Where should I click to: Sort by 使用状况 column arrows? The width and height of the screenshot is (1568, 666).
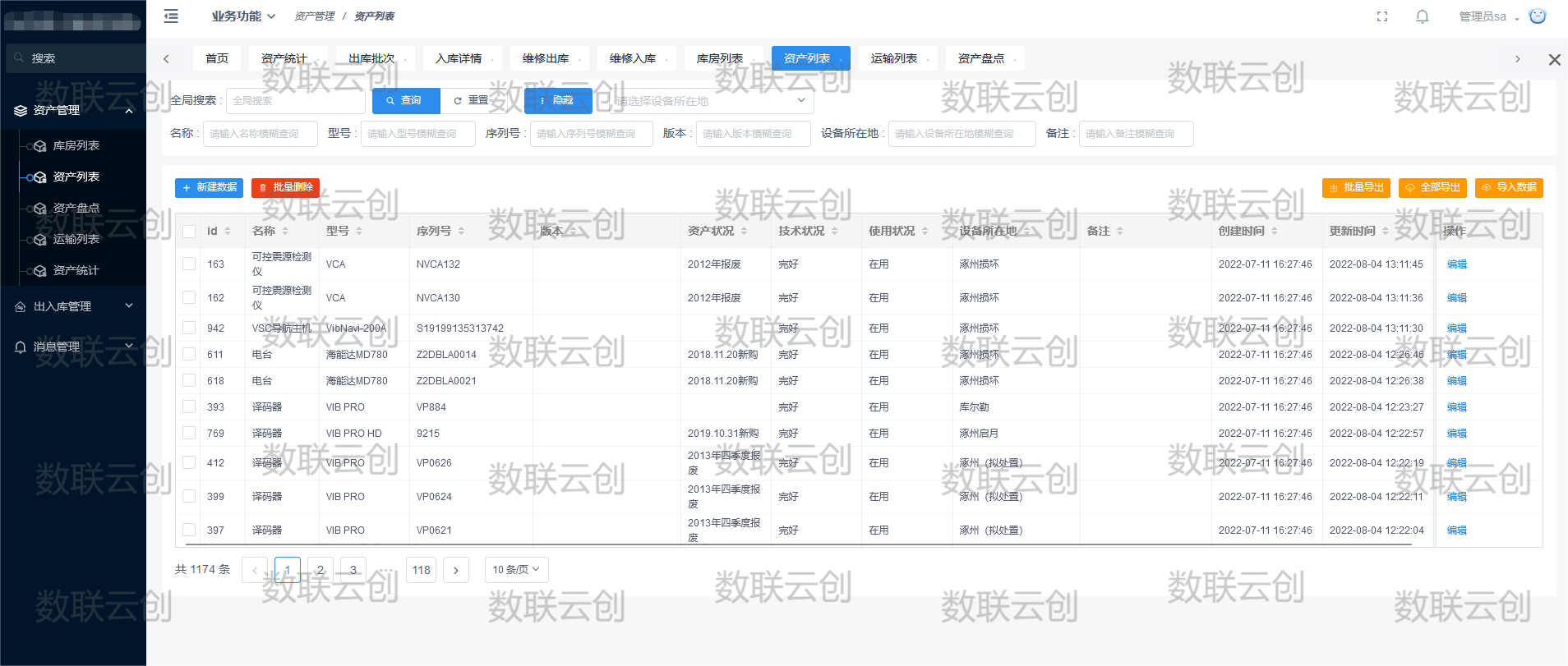tap(925, 232)
